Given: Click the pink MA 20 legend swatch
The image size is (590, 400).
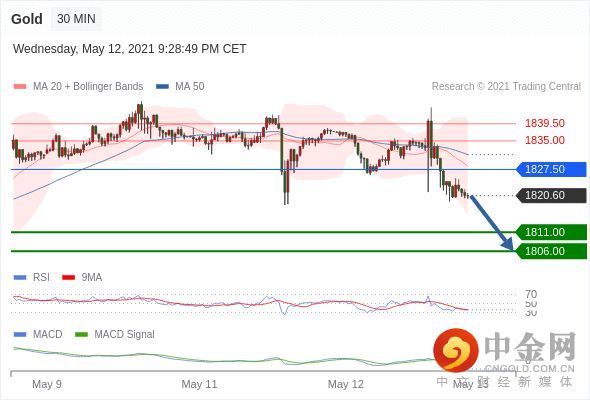Looking at the screenshot, I should pyautogui.click(x=20, y=87).
